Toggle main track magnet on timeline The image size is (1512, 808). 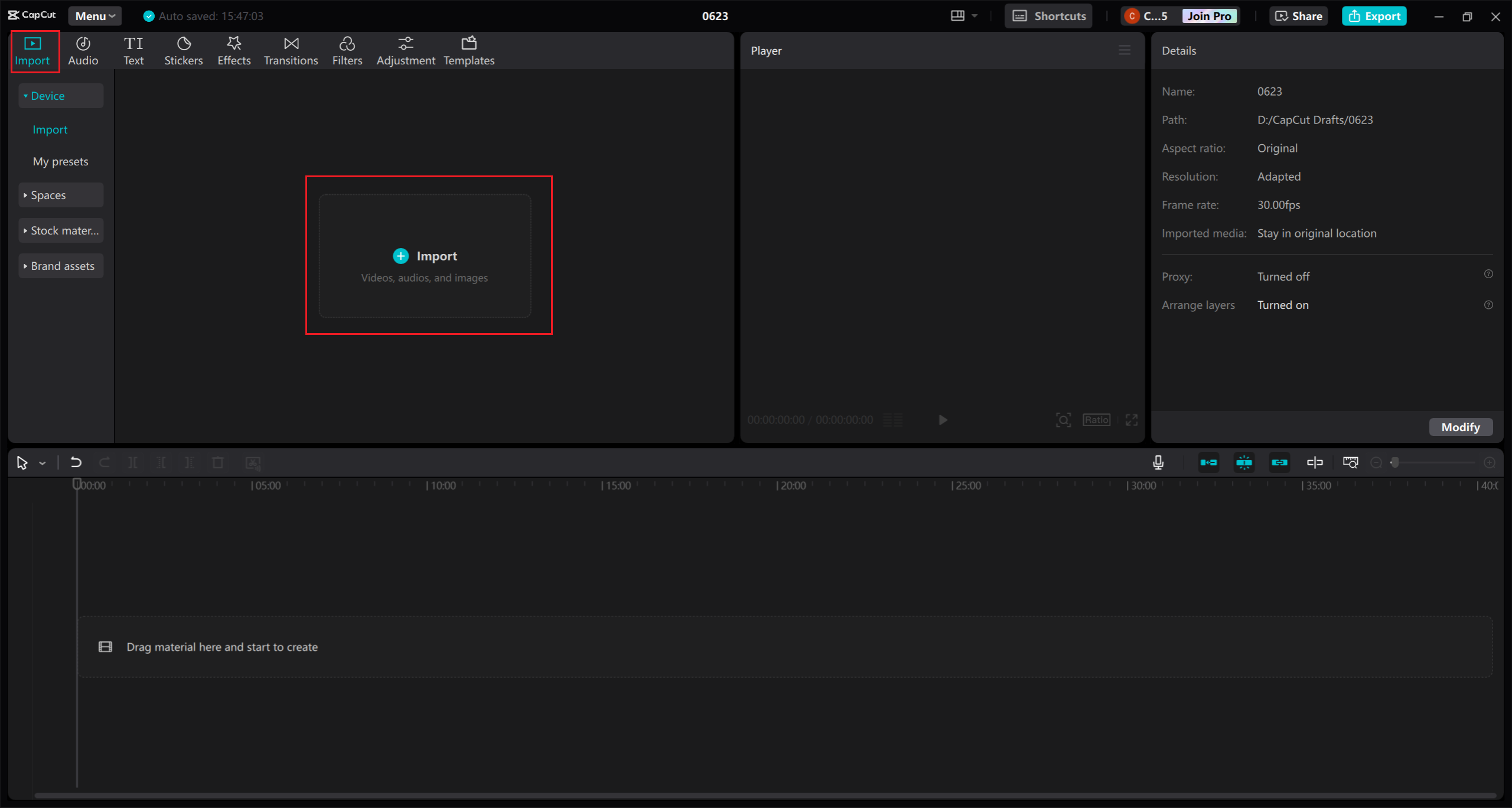1208,462
